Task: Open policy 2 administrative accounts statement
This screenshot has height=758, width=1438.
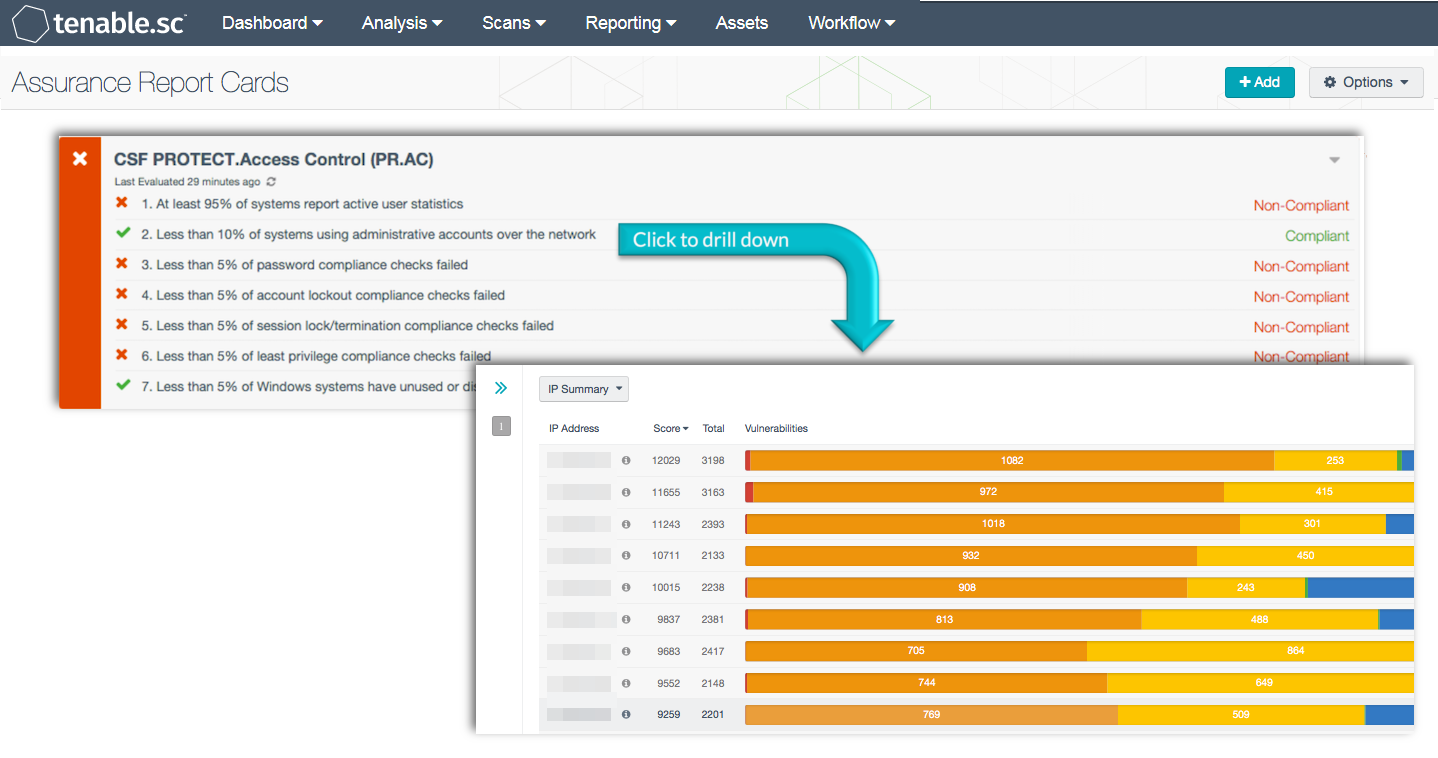Action: click(x=368, y=234)
